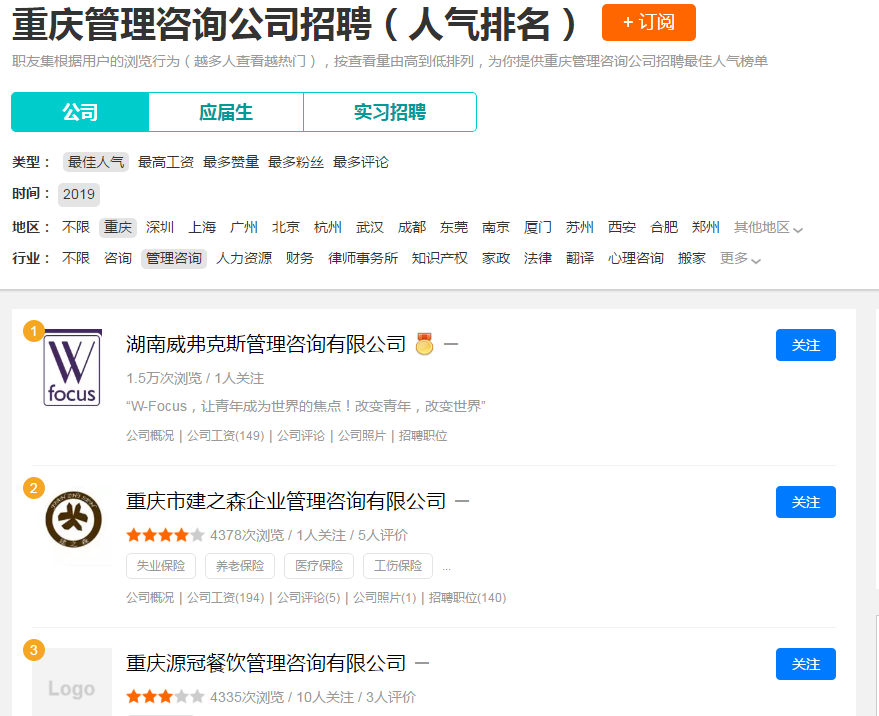Image resolution: width=879 pixels, height=716 pixels.
Task: Click the 医疗保险 benefit tag
Action: coord(319,566)
